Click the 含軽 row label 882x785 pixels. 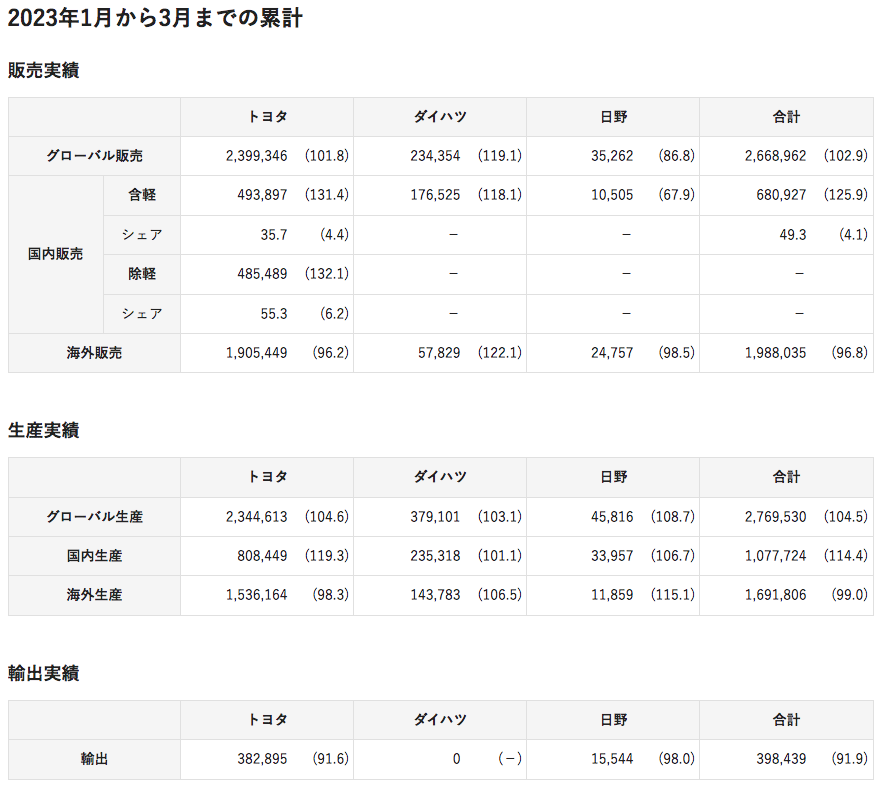pos(142,195)
